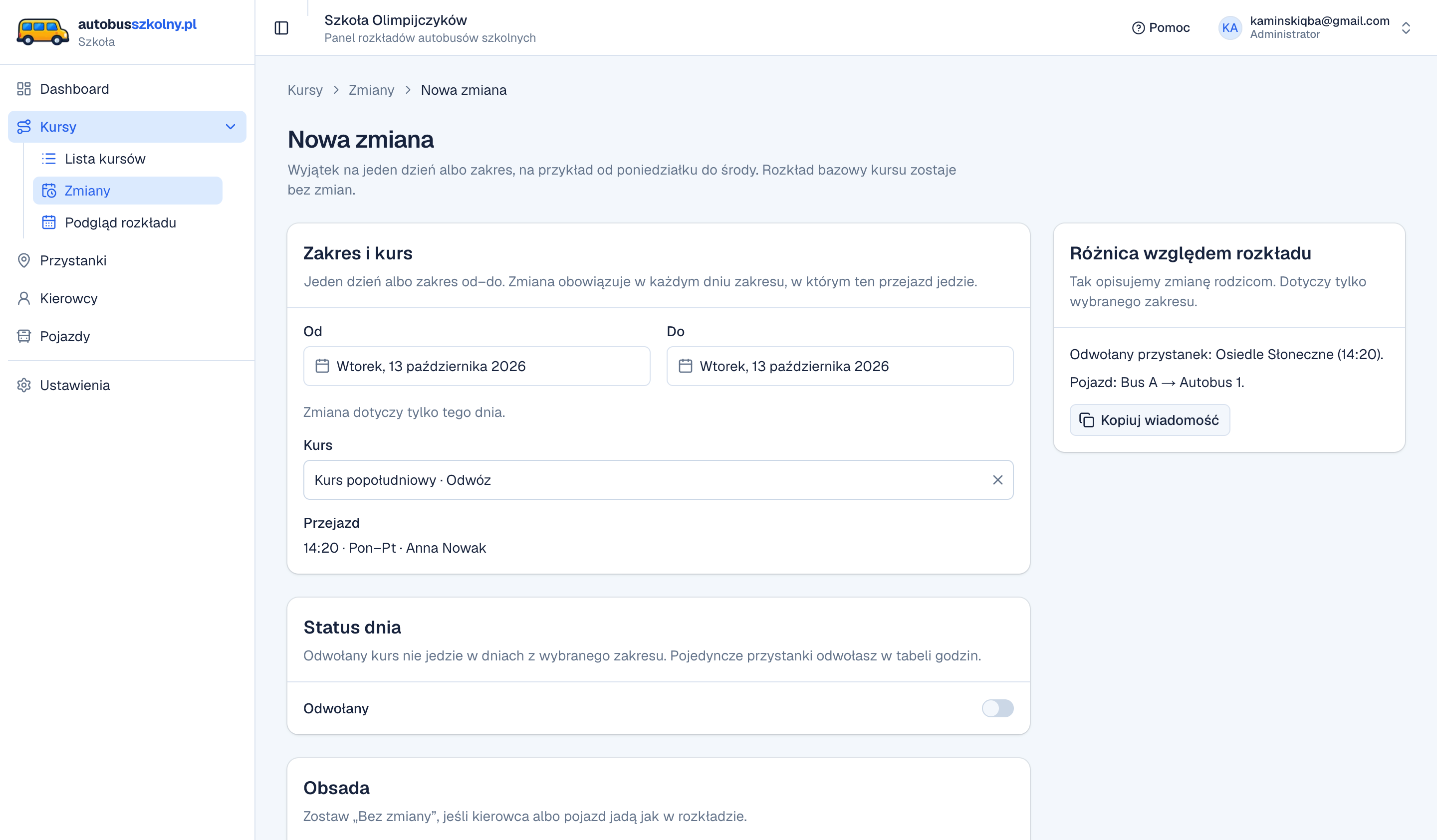Open the Do date picker
Image resolution: width=1437 pixels, height=840 pixels.
pos(840,366)
